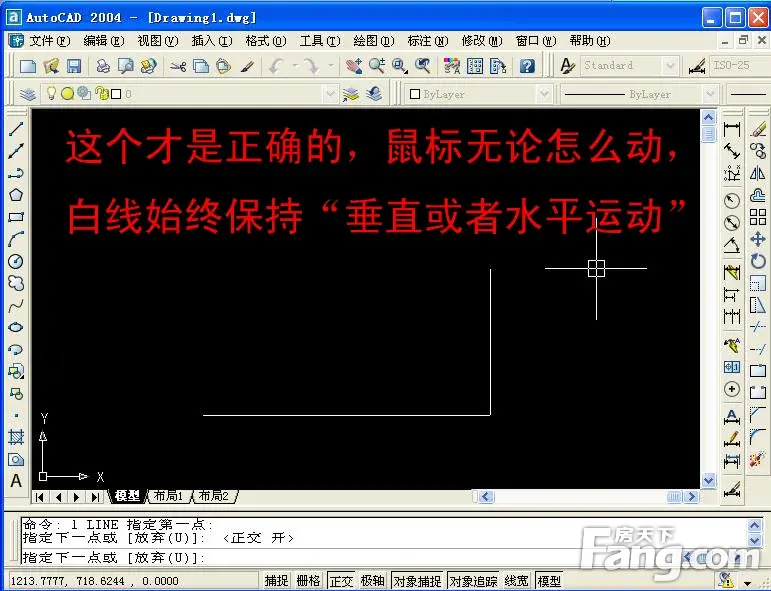Image resolution: width=771 pixels, height=591 pixels.
Task: Select the Mirror modify tool
Action: 758,173
